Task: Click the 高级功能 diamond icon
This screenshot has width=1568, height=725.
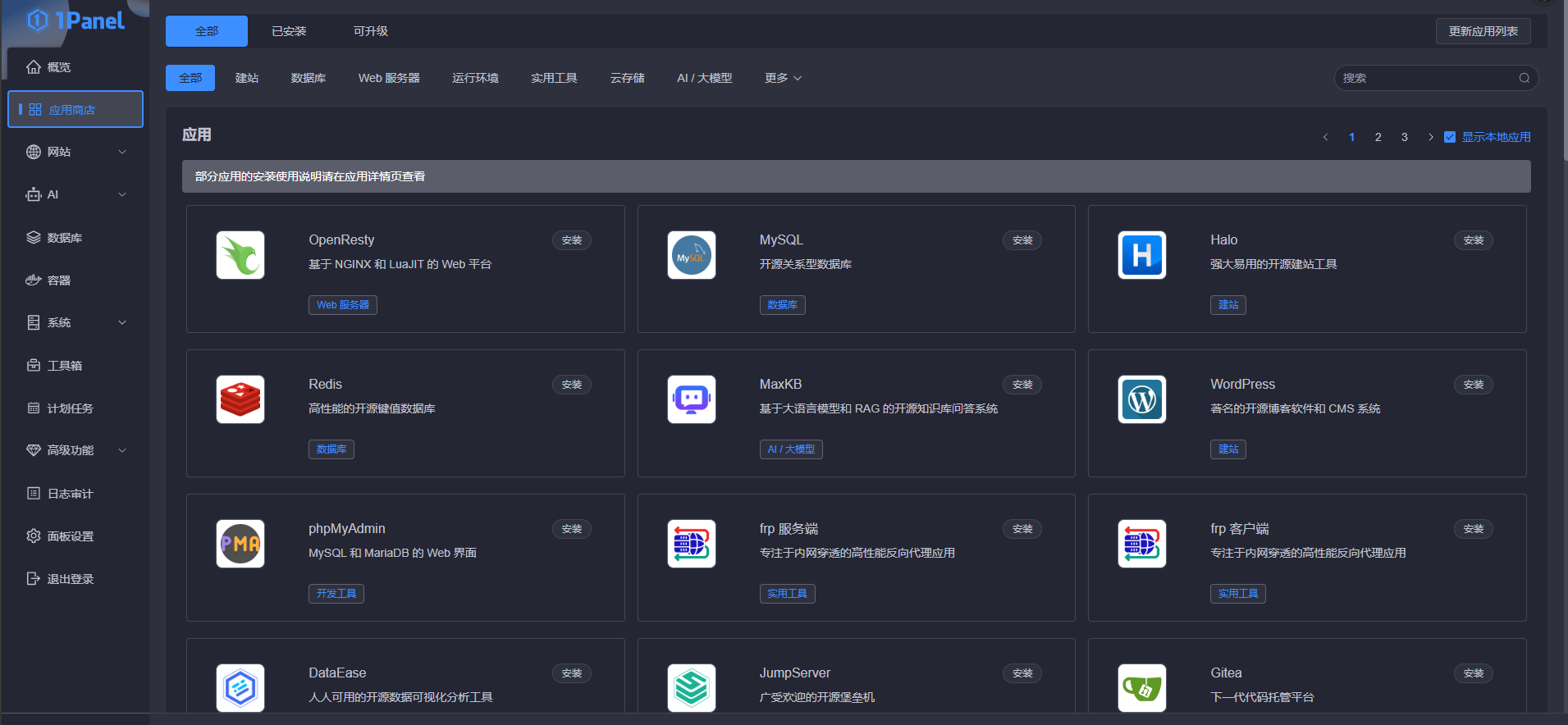Action: 34,450
